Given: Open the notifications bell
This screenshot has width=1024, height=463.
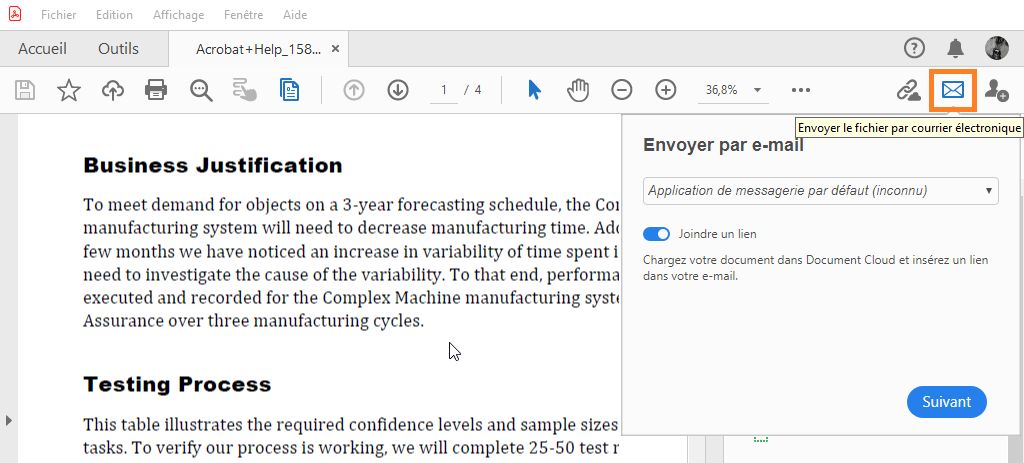Looking at the screenshot, I should tap(955, 48).
